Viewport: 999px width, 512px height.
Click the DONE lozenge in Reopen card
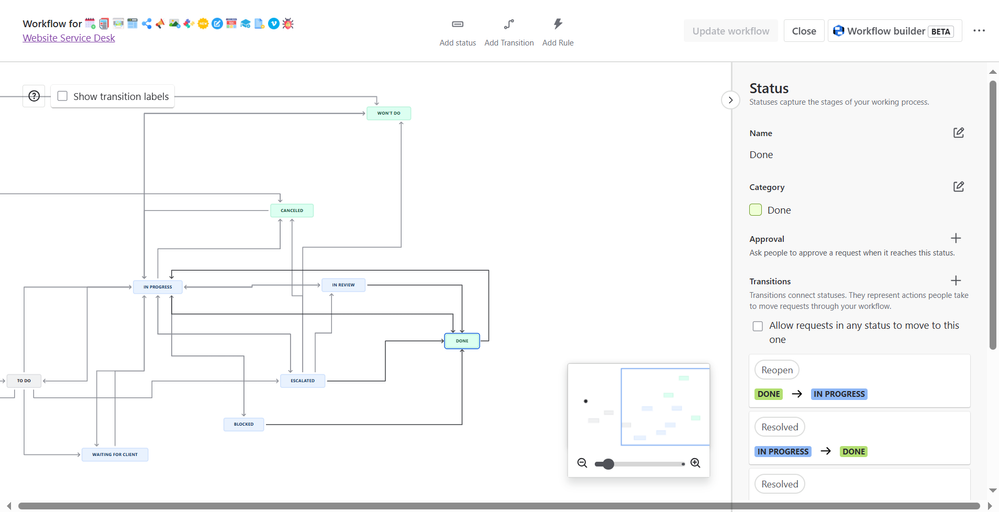769,394
